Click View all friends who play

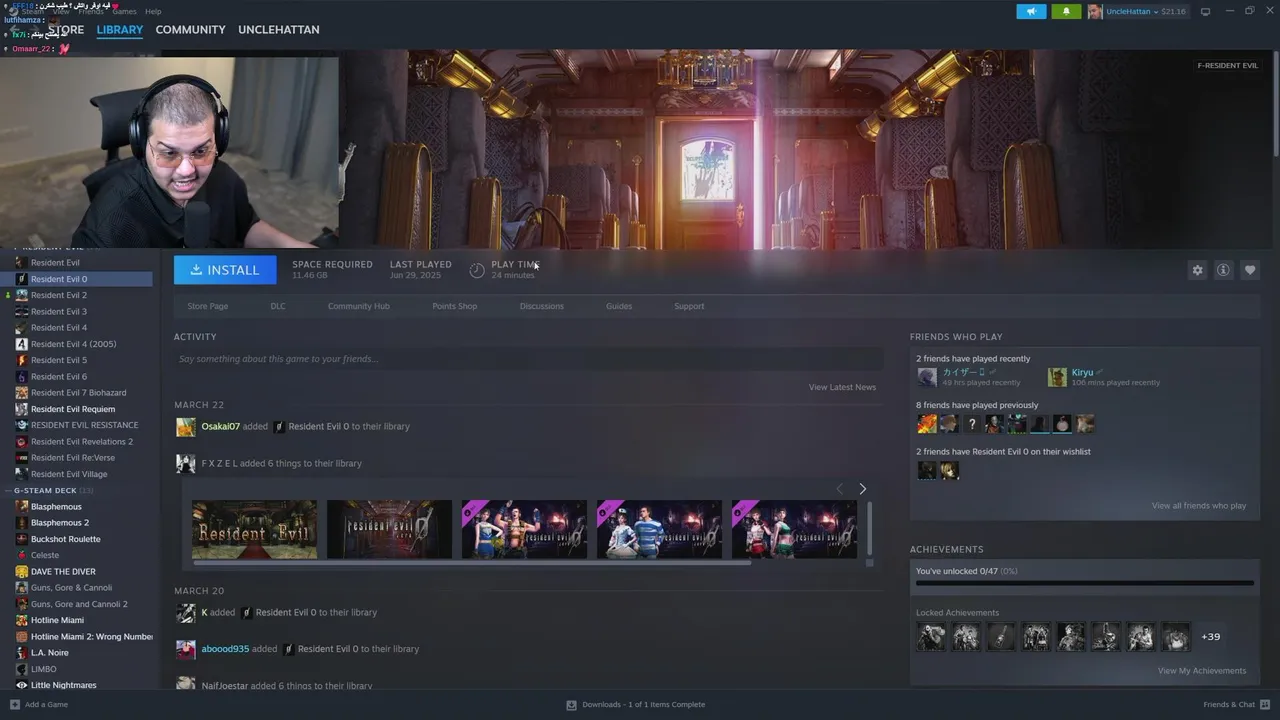[1198, 506]
